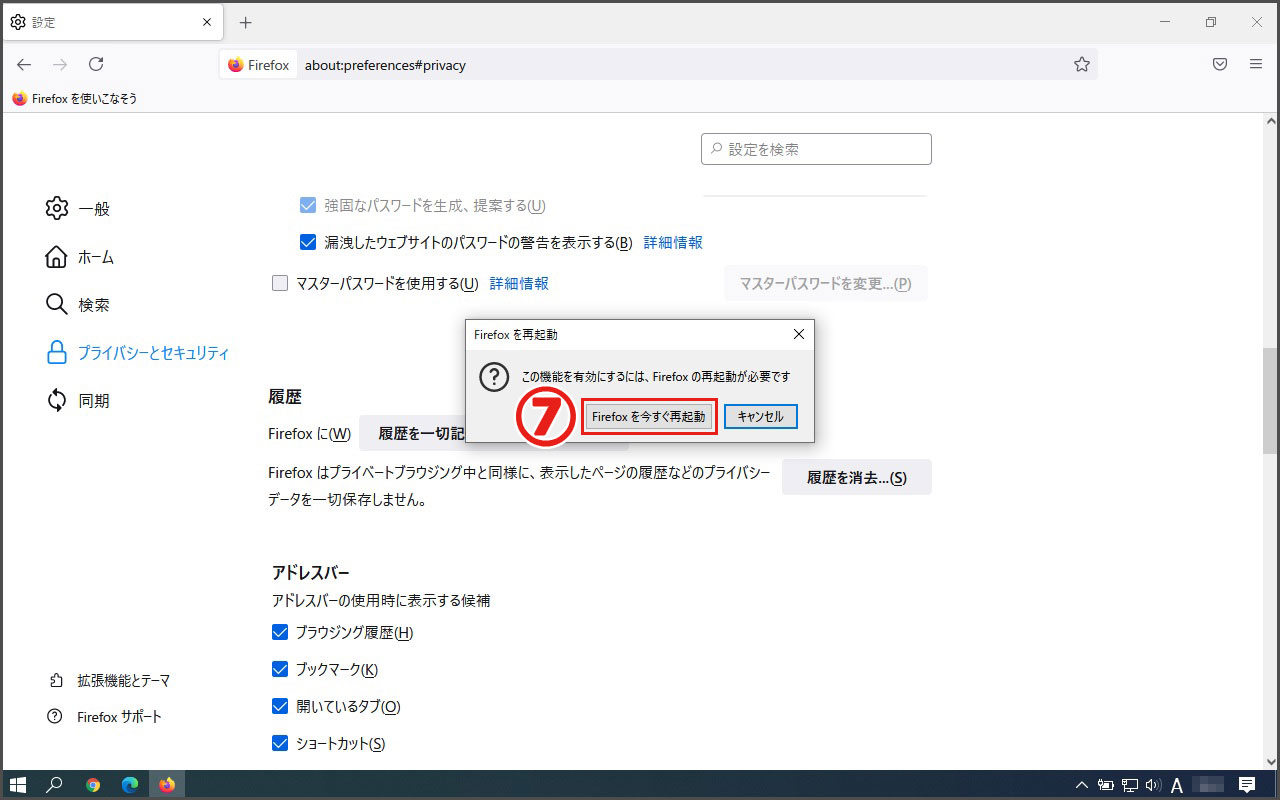Open the Firefox hamburger menu

[x=1256, y=64]
